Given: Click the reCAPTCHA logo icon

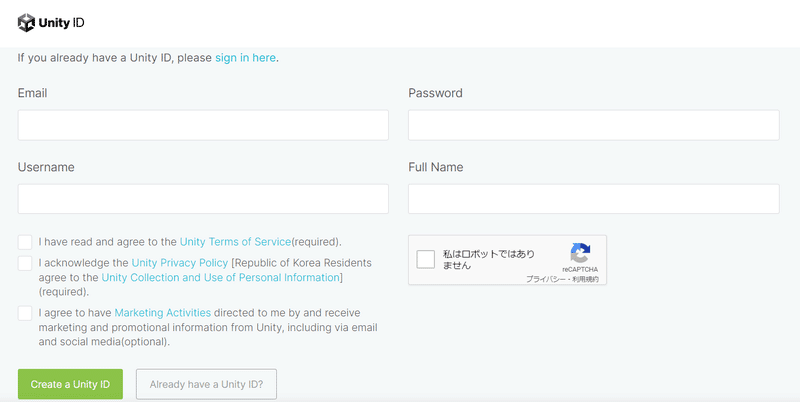Looking at the screenshot, I should pyautogui.click(x=580, y=254).
